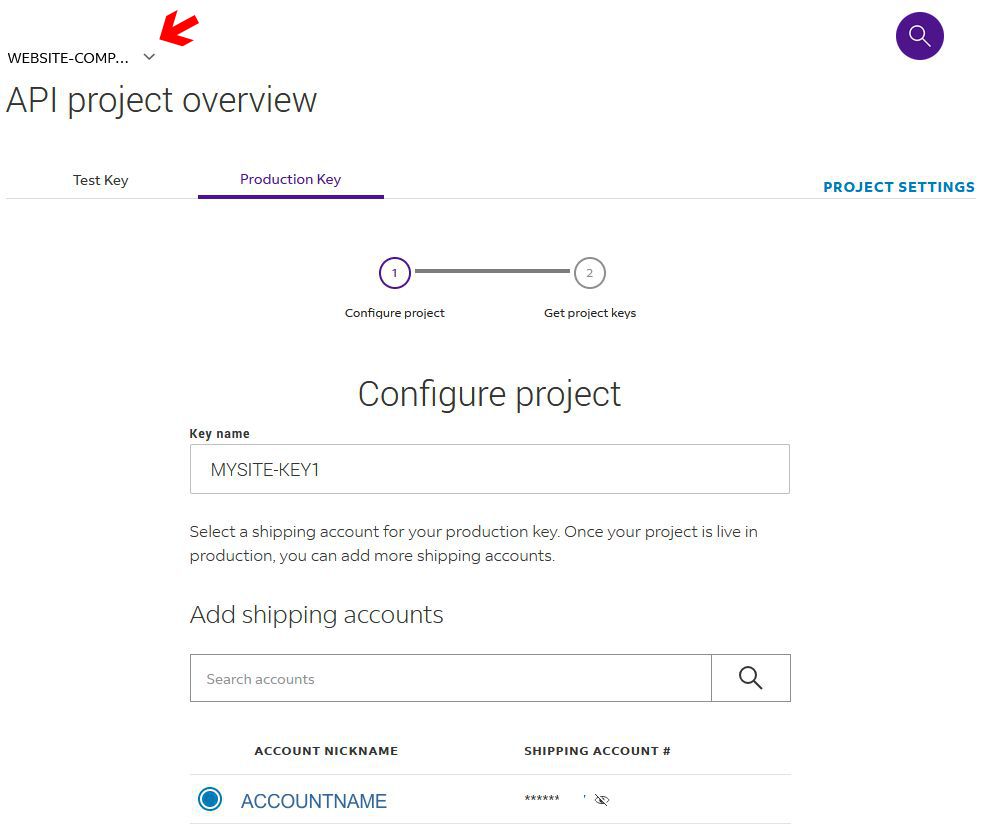Expand the project selector chevron
Viewport: 992px width, 827px height.
149,57
